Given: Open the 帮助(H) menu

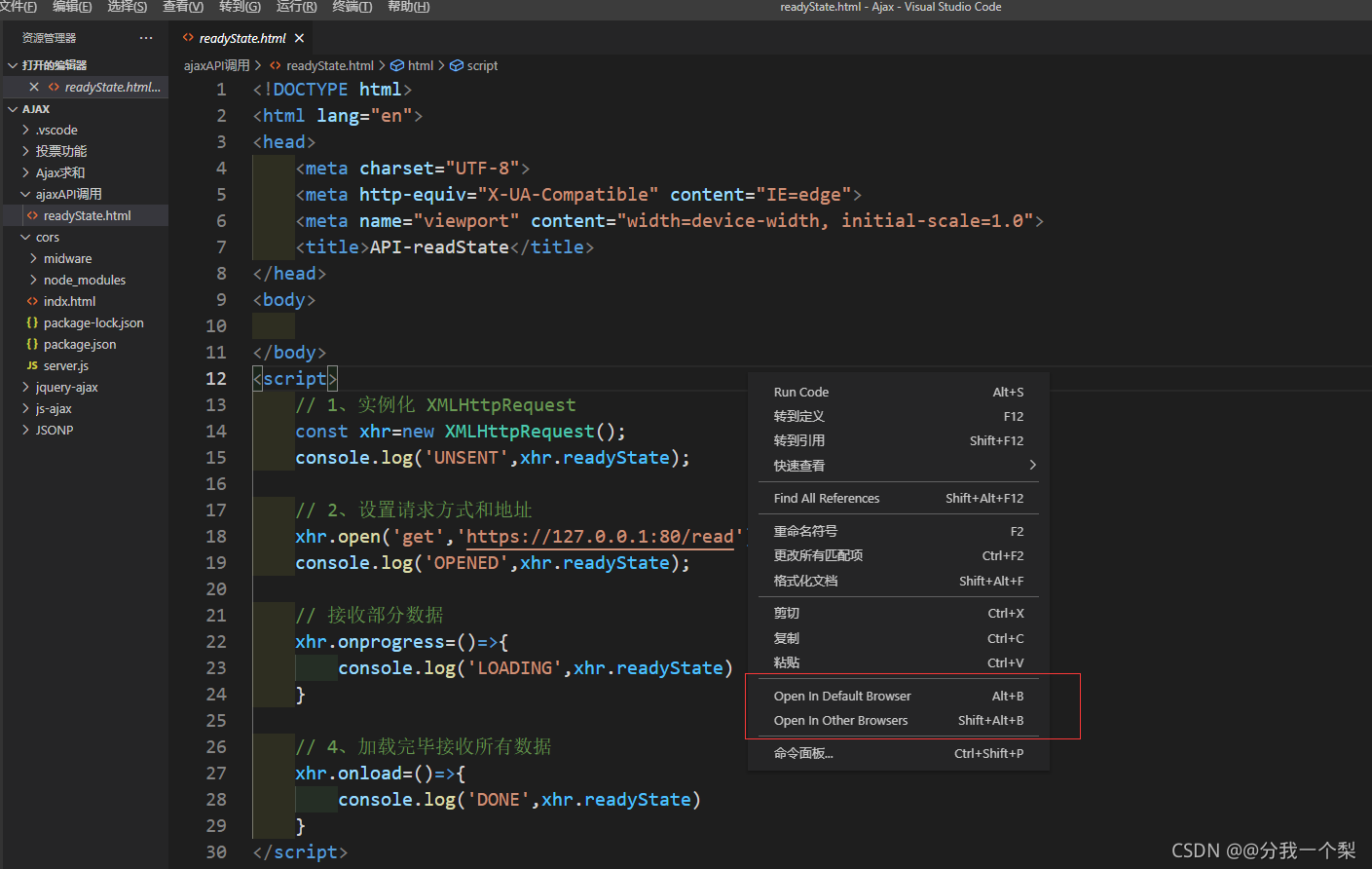Looking at the screenshot, I should click(x=408, y=7).
